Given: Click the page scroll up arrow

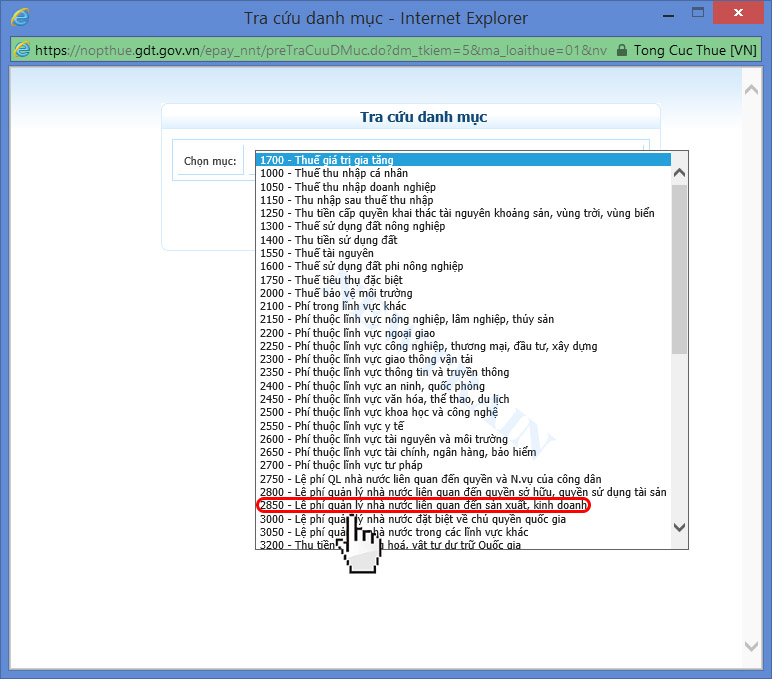Looking at the screenshot, I should pos(751,90).
